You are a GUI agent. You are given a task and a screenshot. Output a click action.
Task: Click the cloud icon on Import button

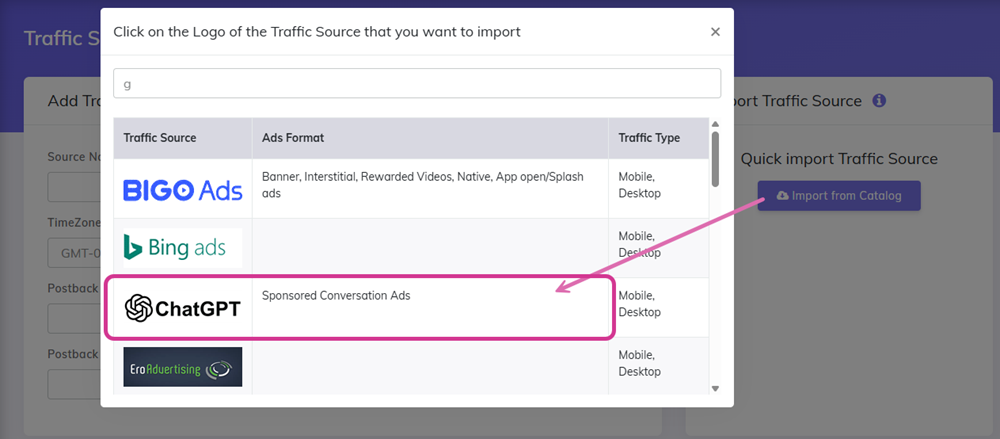(783, 196)
